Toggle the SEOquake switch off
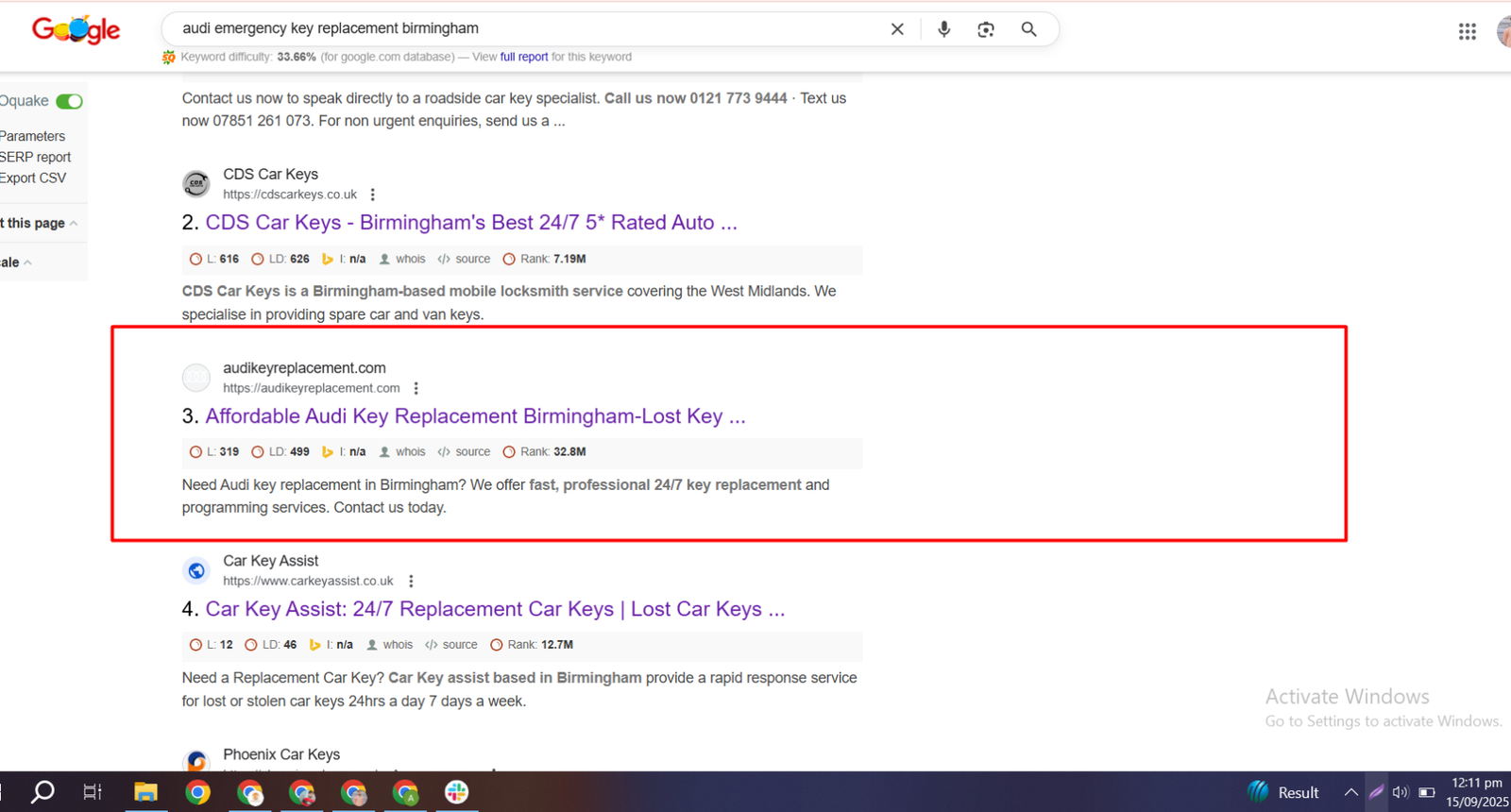This screenshot has width=1511, height=812. [69, 101]
